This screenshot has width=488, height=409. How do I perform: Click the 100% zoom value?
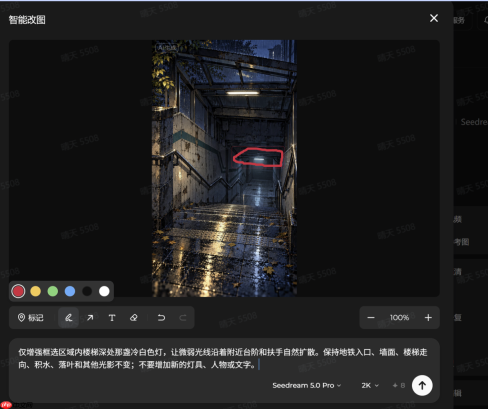399,318
